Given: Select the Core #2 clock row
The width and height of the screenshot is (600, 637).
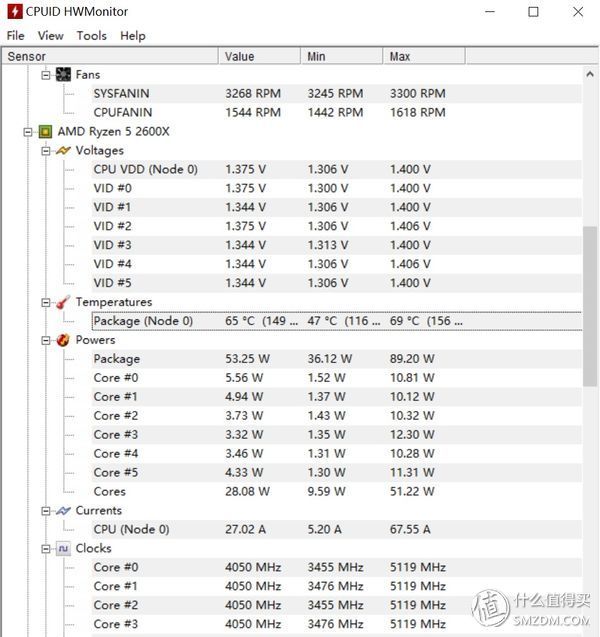Looking at the screenshot, I should (337, 605).
